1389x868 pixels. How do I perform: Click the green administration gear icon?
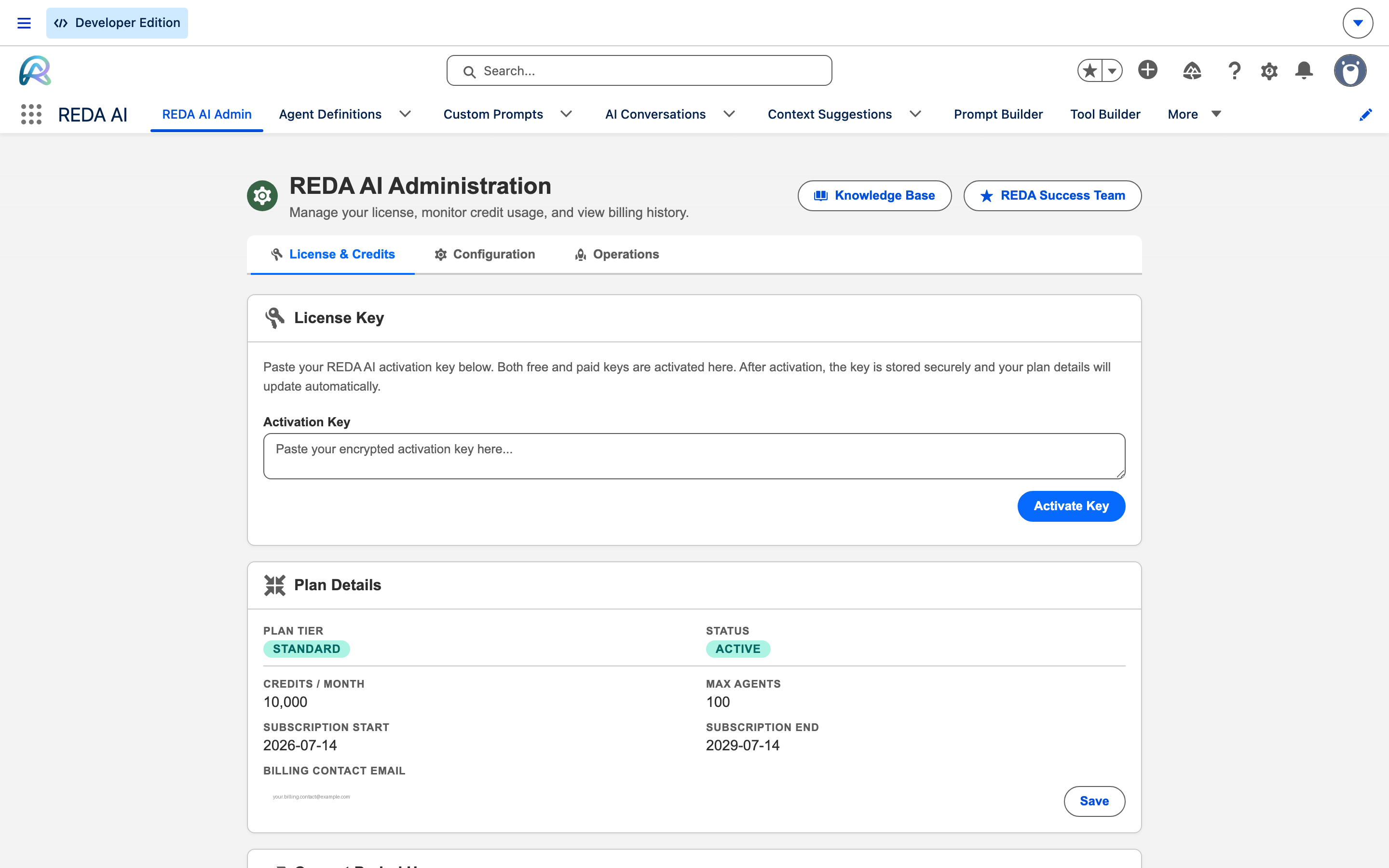click(262, 196)
